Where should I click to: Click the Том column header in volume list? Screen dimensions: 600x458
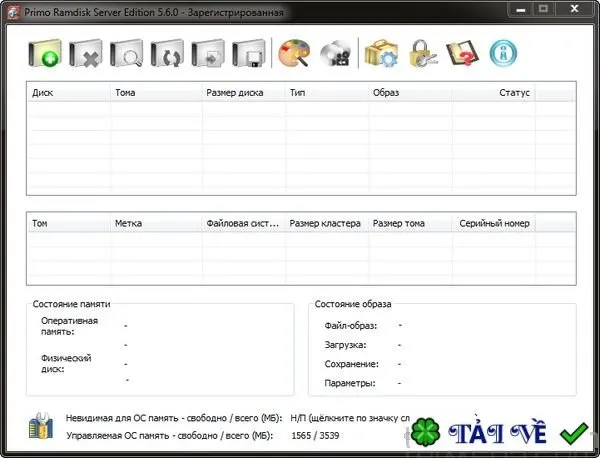(69, 223)
